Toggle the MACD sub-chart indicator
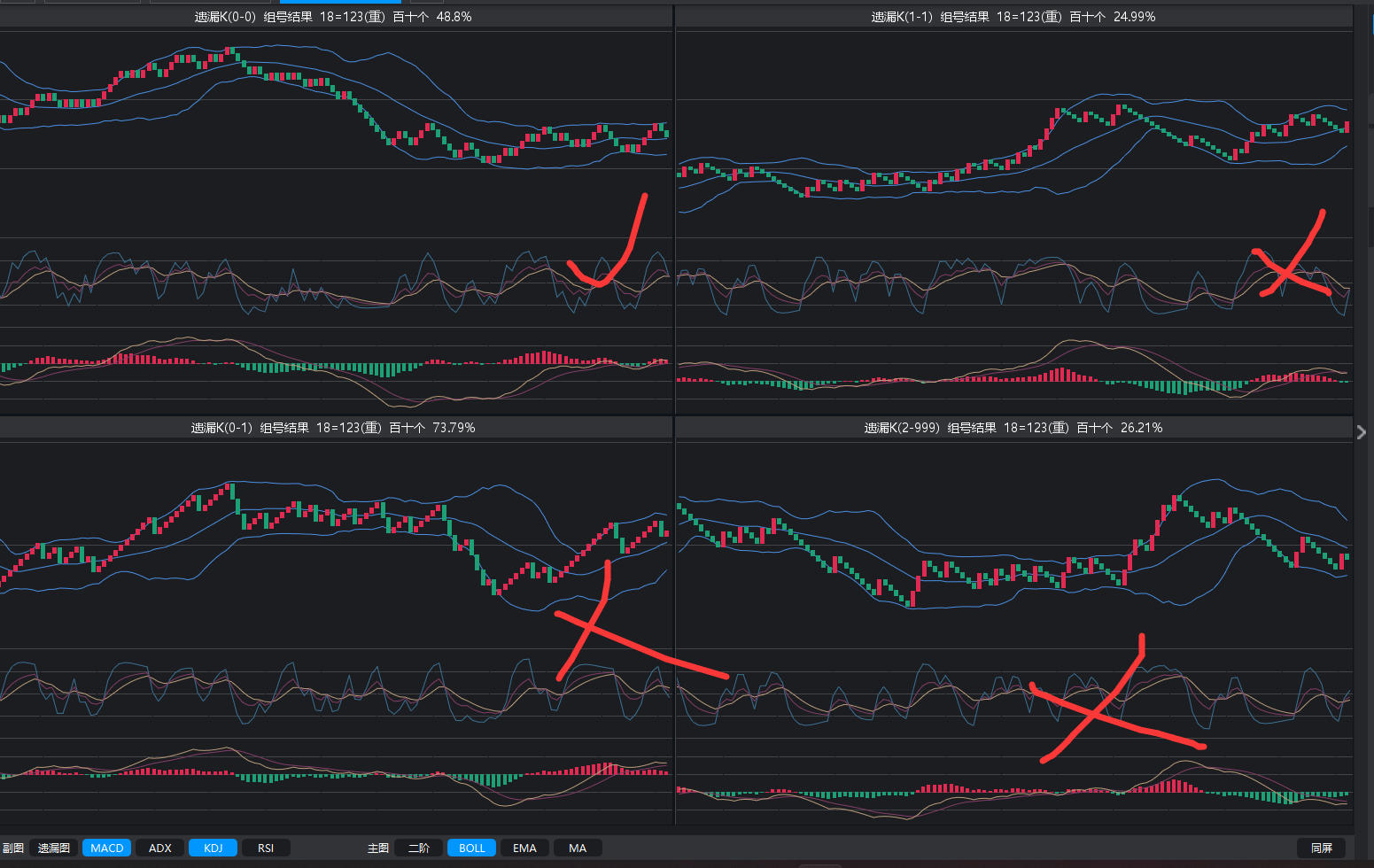 click(107, 848)
